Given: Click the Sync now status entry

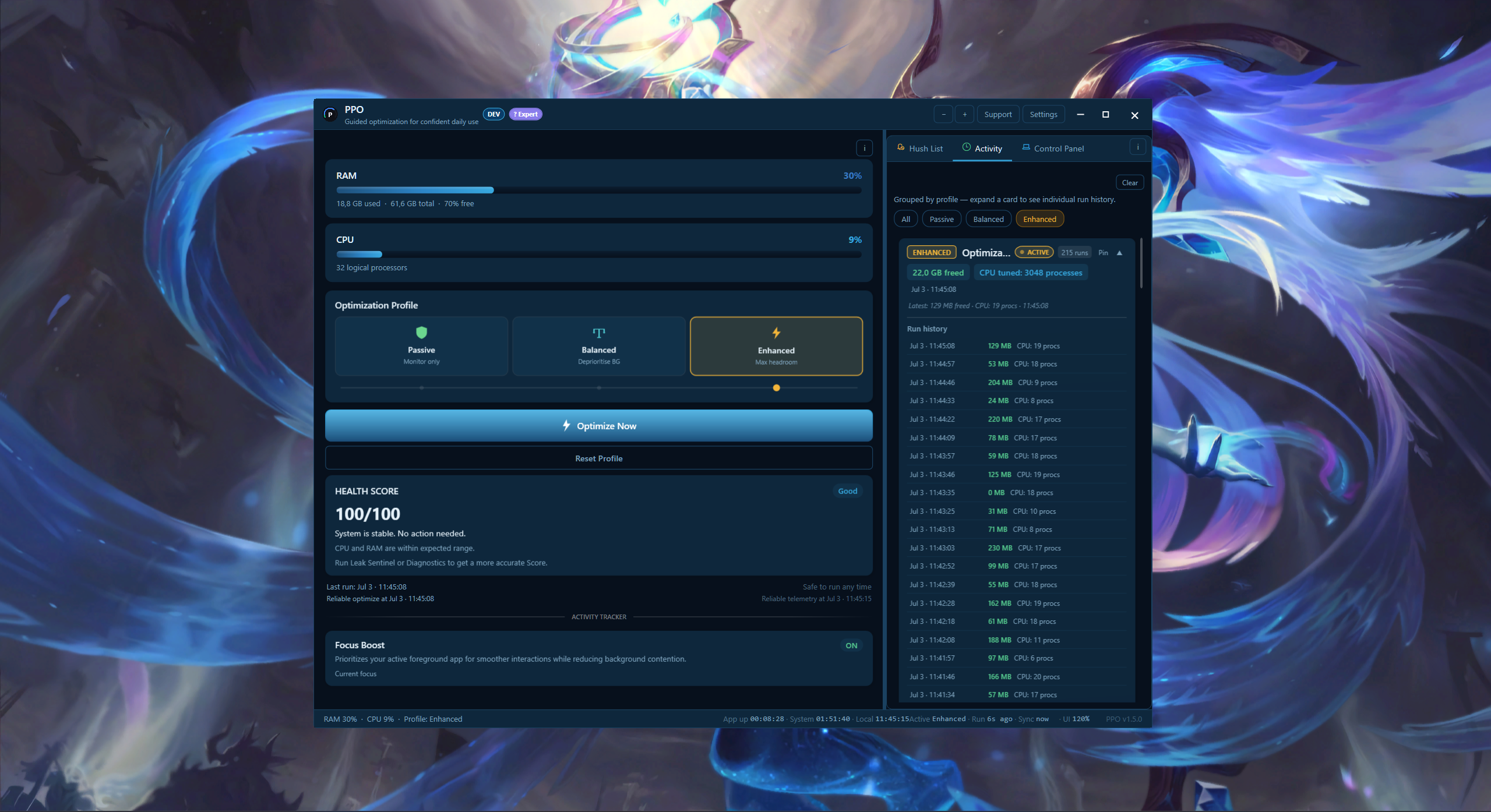Looking at the screenshot, I should pos(1033,719).
